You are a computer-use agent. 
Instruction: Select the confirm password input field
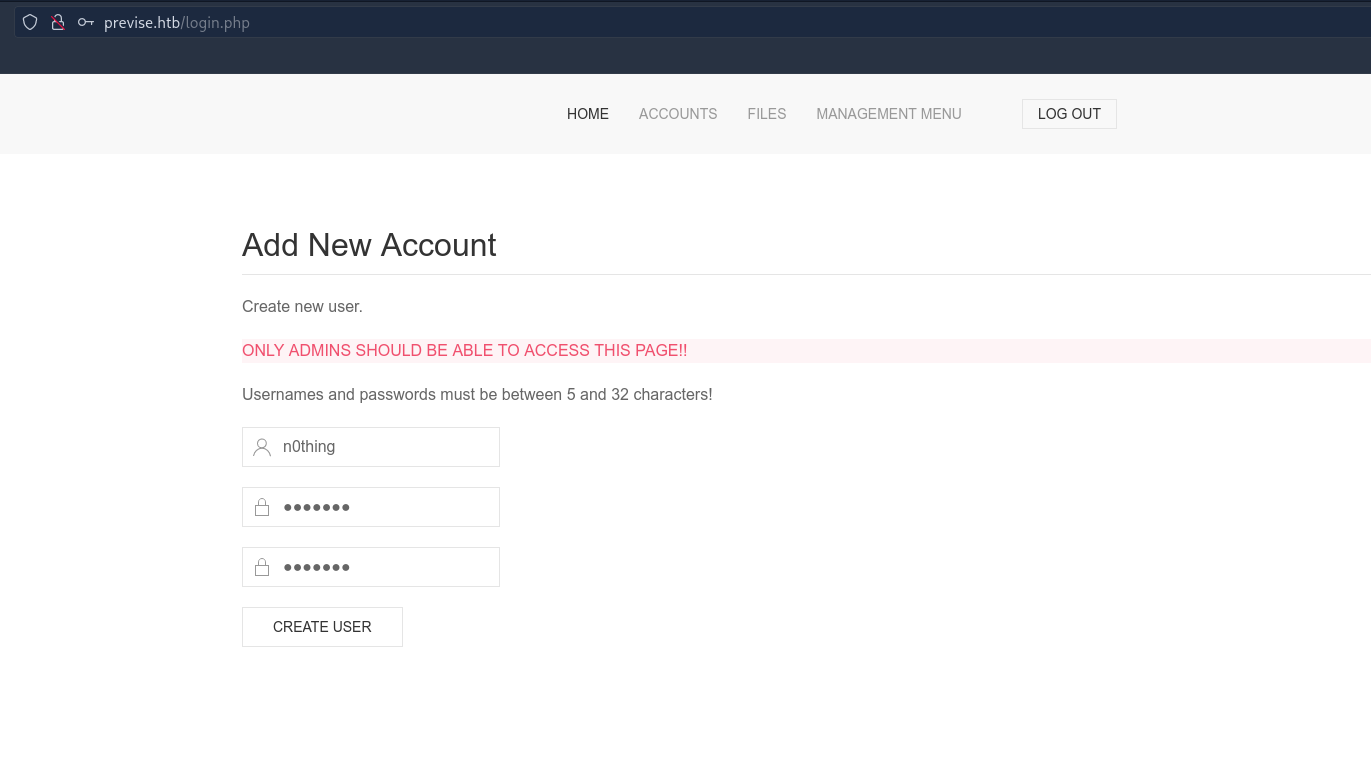(x=385, y=567)
